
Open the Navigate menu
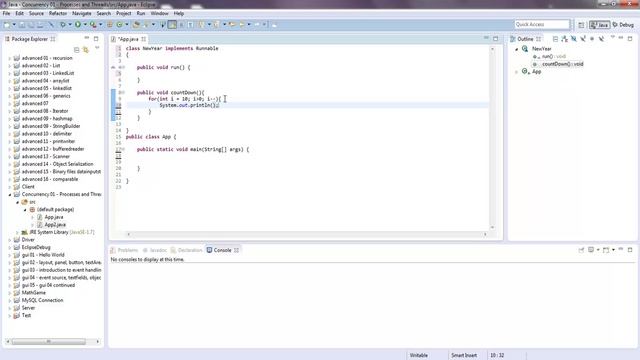(x=82, y=13)
